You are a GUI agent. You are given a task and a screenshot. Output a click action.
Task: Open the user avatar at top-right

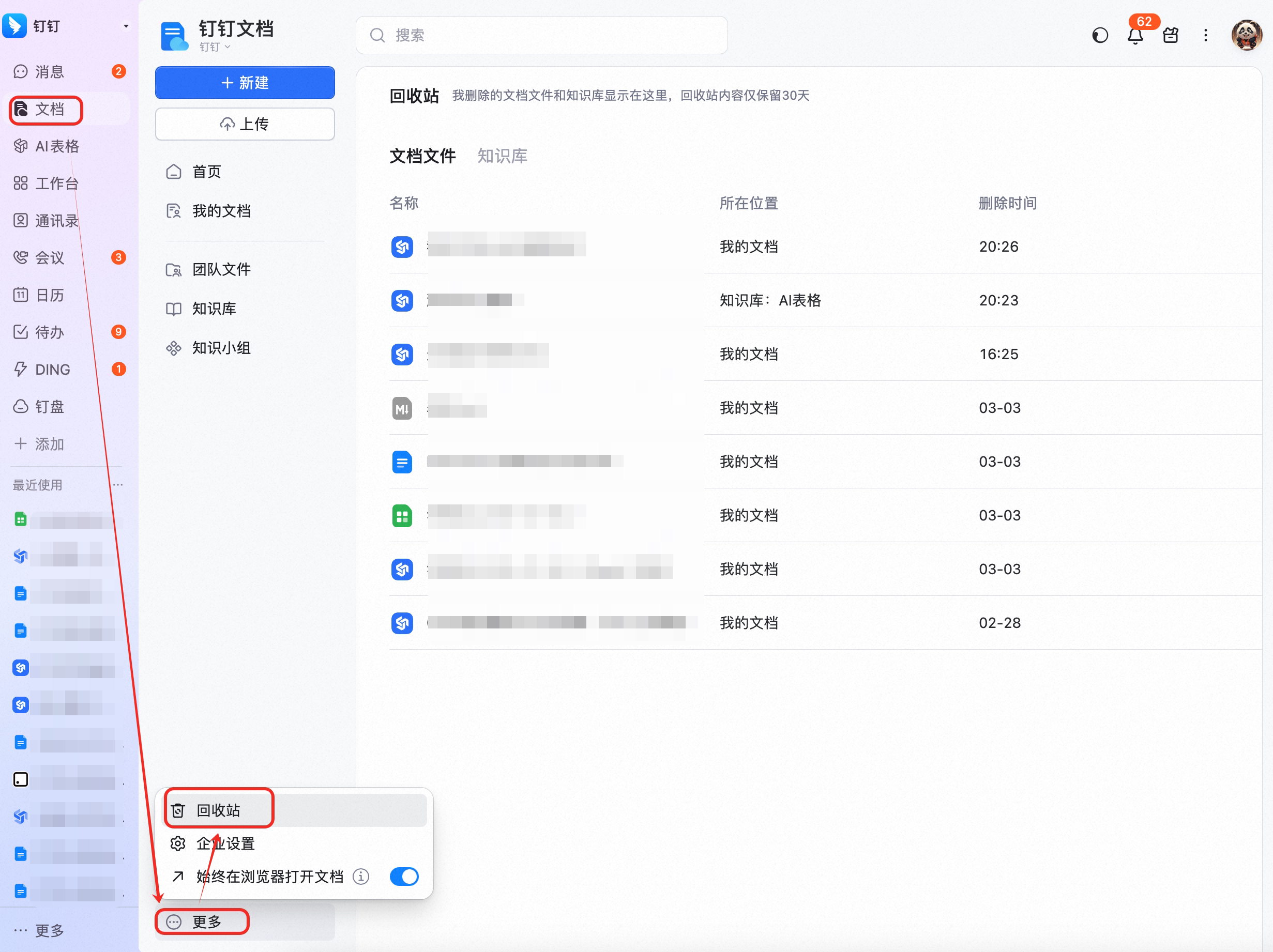[1246, 36]
